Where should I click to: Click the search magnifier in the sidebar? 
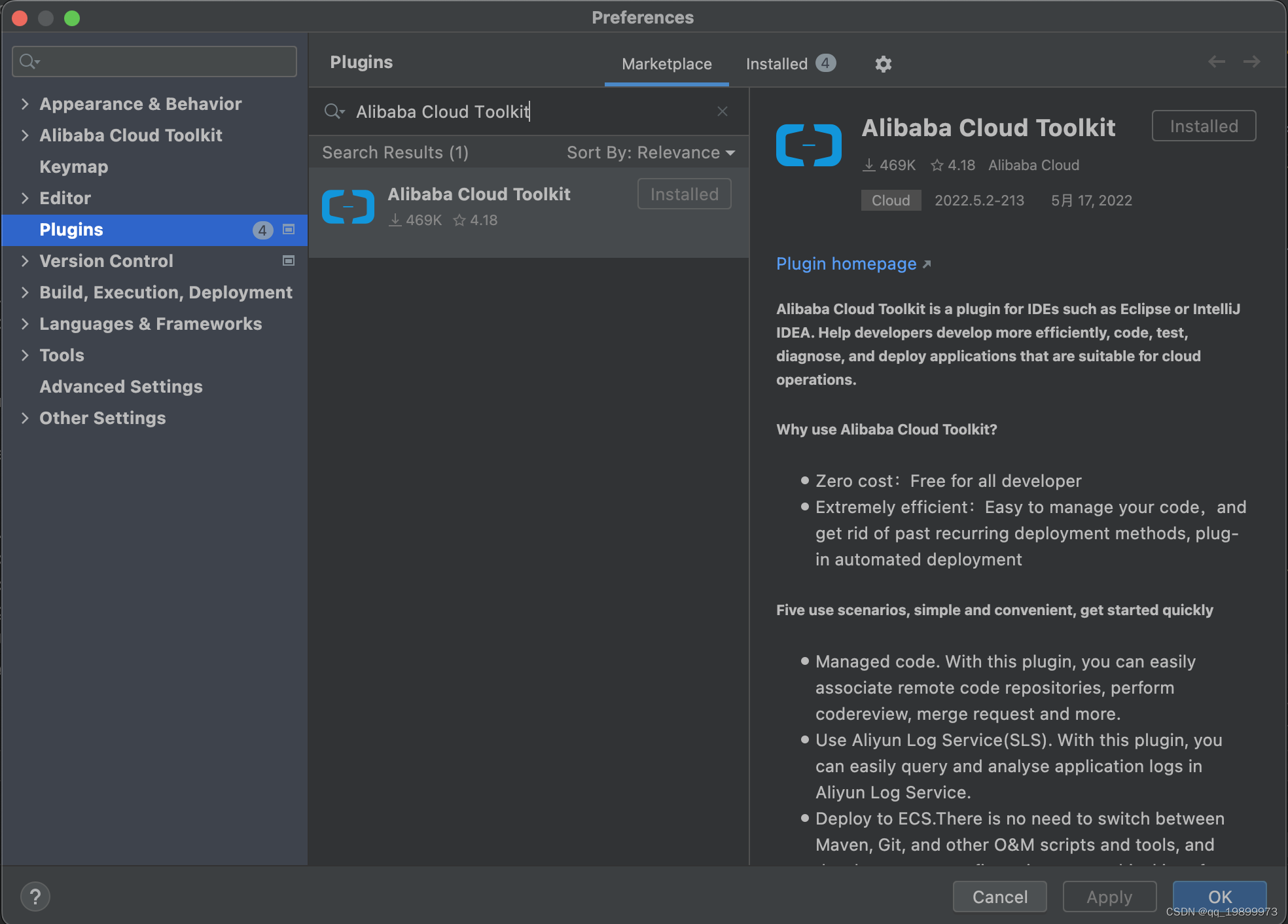click(27, 61)
